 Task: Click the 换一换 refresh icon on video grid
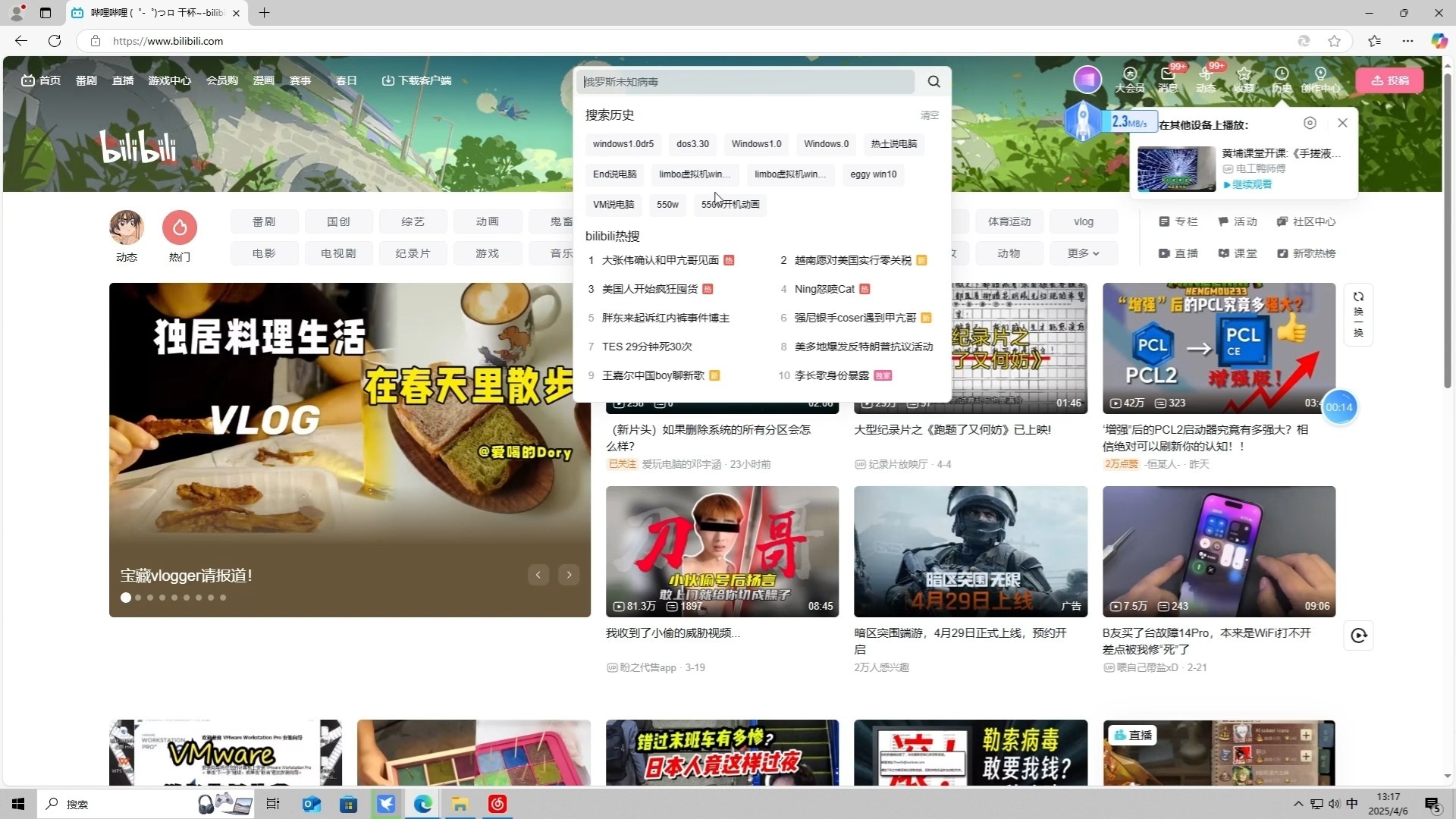pos(1358,315)
